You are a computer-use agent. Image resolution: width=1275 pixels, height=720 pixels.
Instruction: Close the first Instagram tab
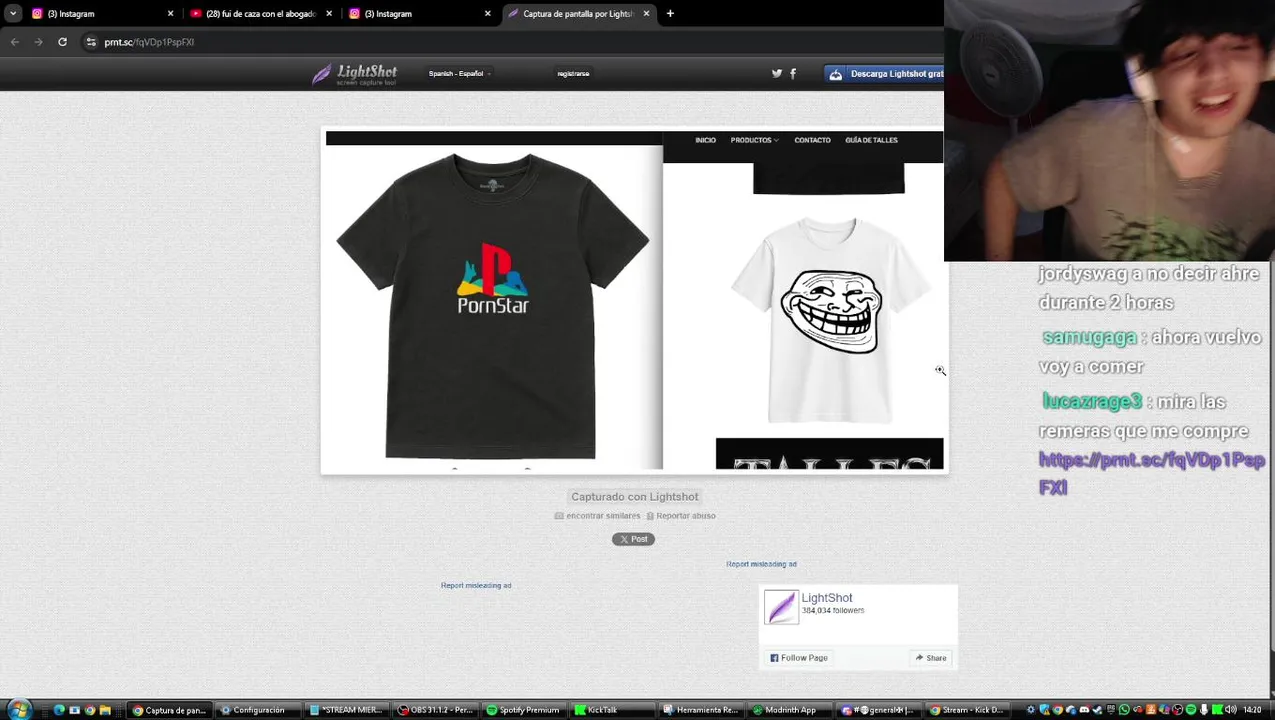point(170,14)
